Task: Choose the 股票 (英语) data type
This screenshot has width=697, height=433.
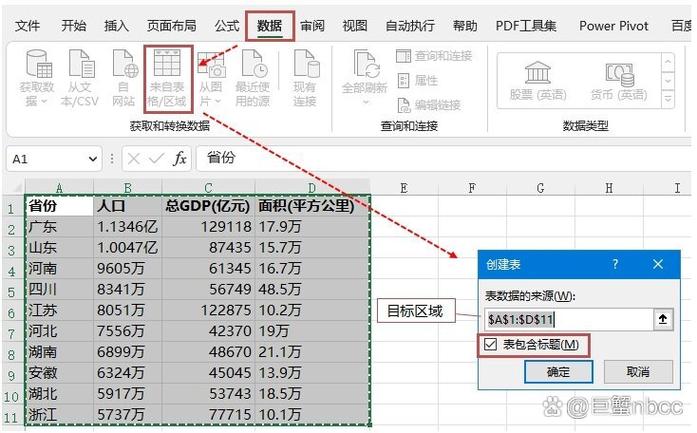Action: (x=538, y=81)
